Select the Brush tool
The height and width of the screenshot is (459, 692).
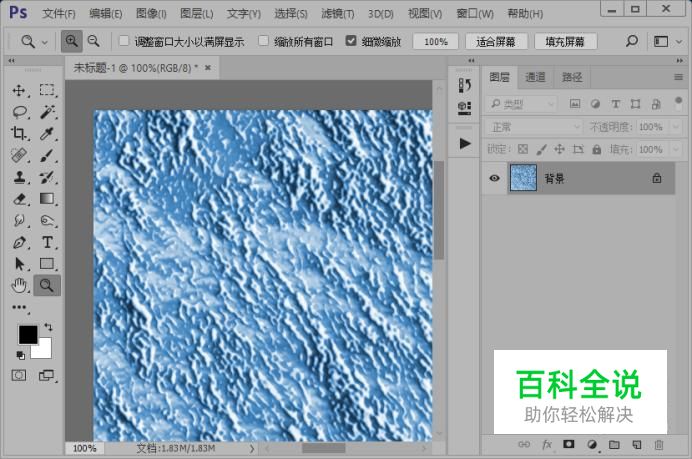coord(47,155)
